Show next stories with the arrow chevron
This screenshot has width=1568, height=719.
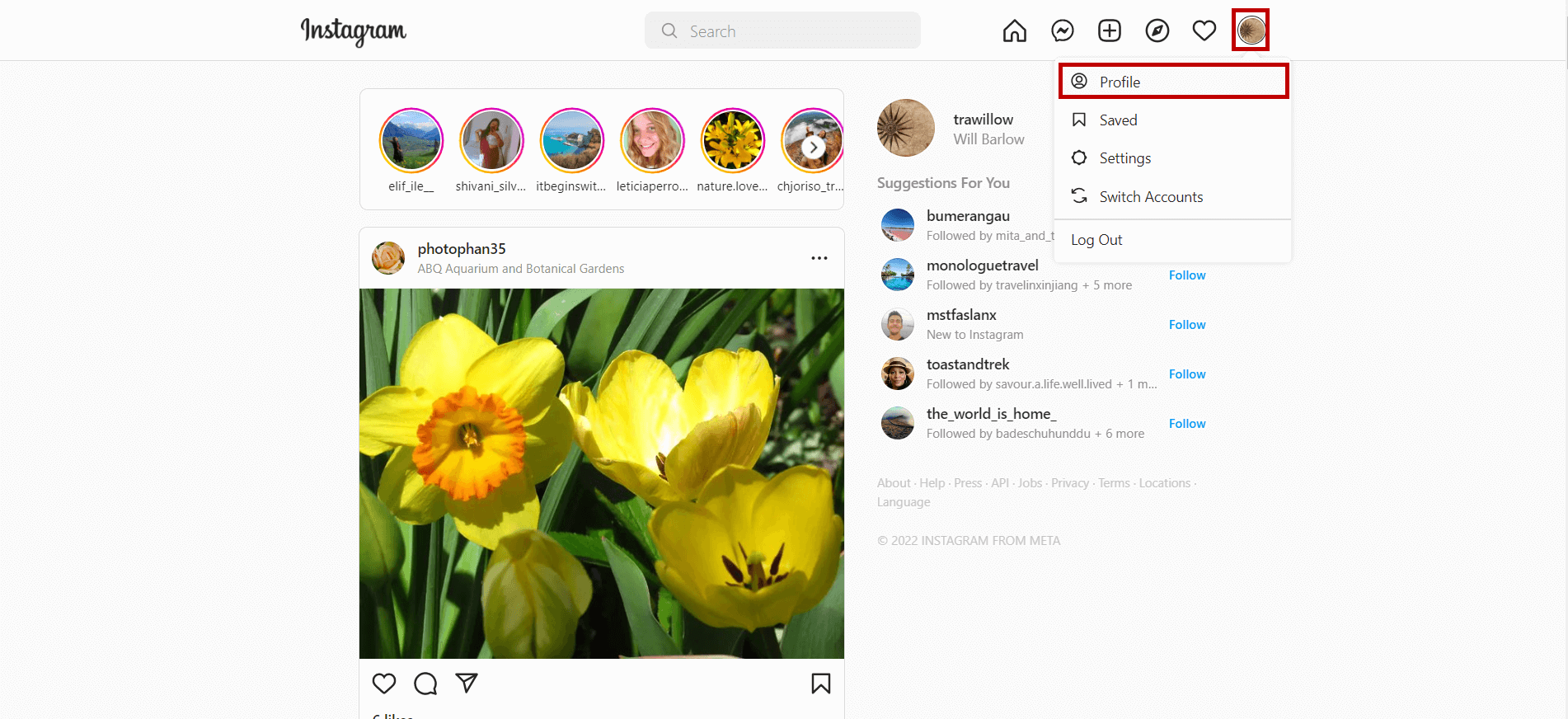click(814, 148)
